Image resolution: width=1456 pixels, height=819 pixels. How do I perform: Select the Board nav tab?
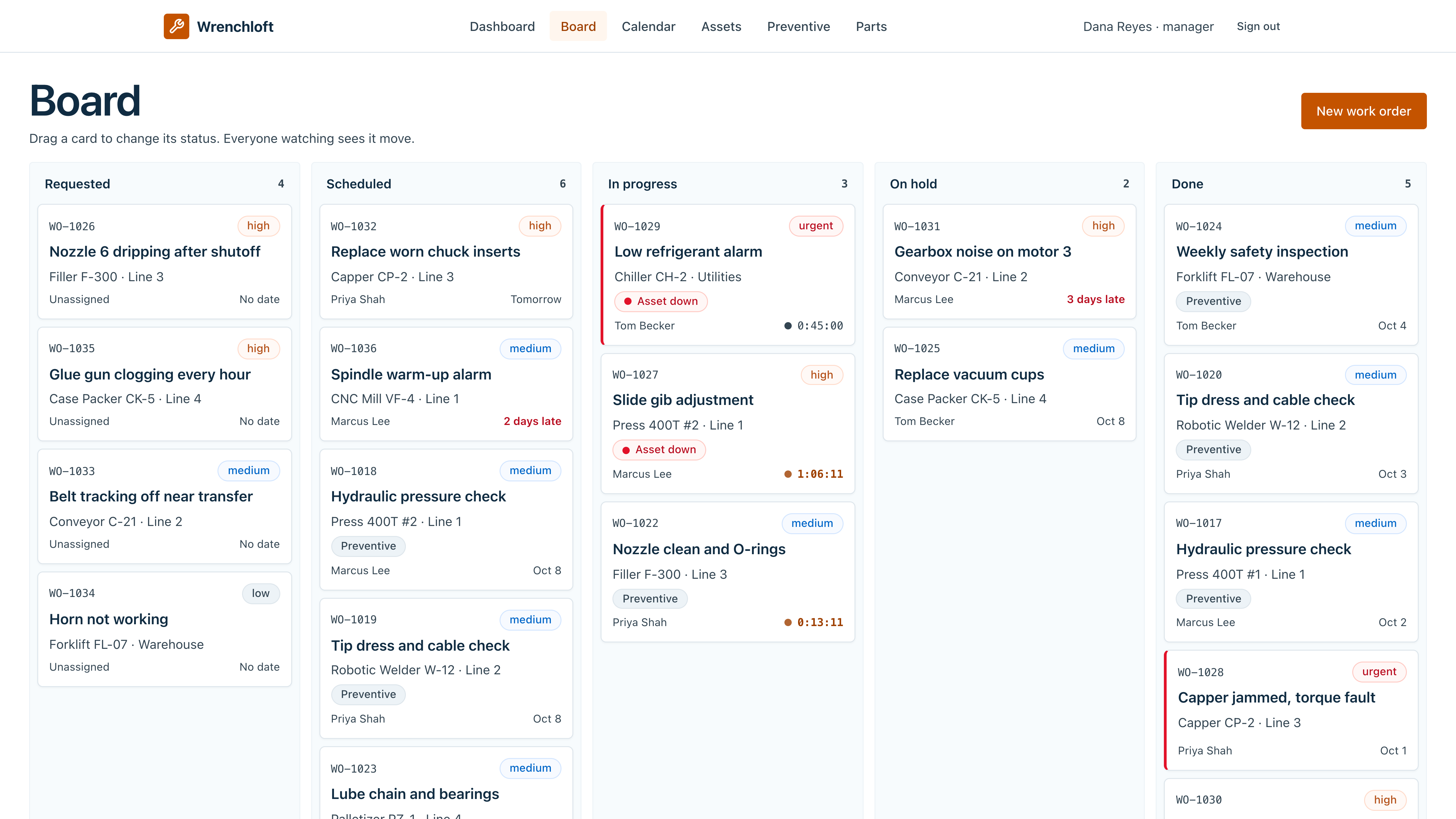point(578,26)
